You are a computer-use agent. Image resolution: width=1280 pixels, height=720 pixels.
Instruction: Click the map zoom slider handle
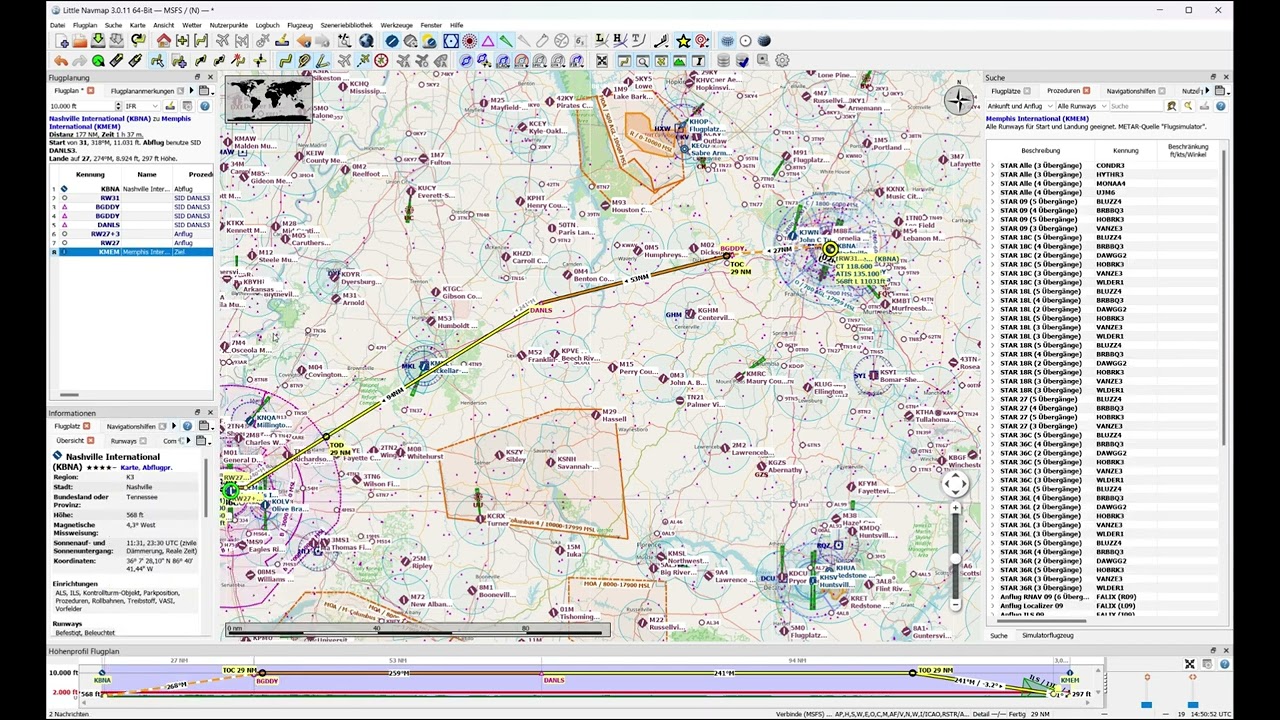[x=955, y=560]
